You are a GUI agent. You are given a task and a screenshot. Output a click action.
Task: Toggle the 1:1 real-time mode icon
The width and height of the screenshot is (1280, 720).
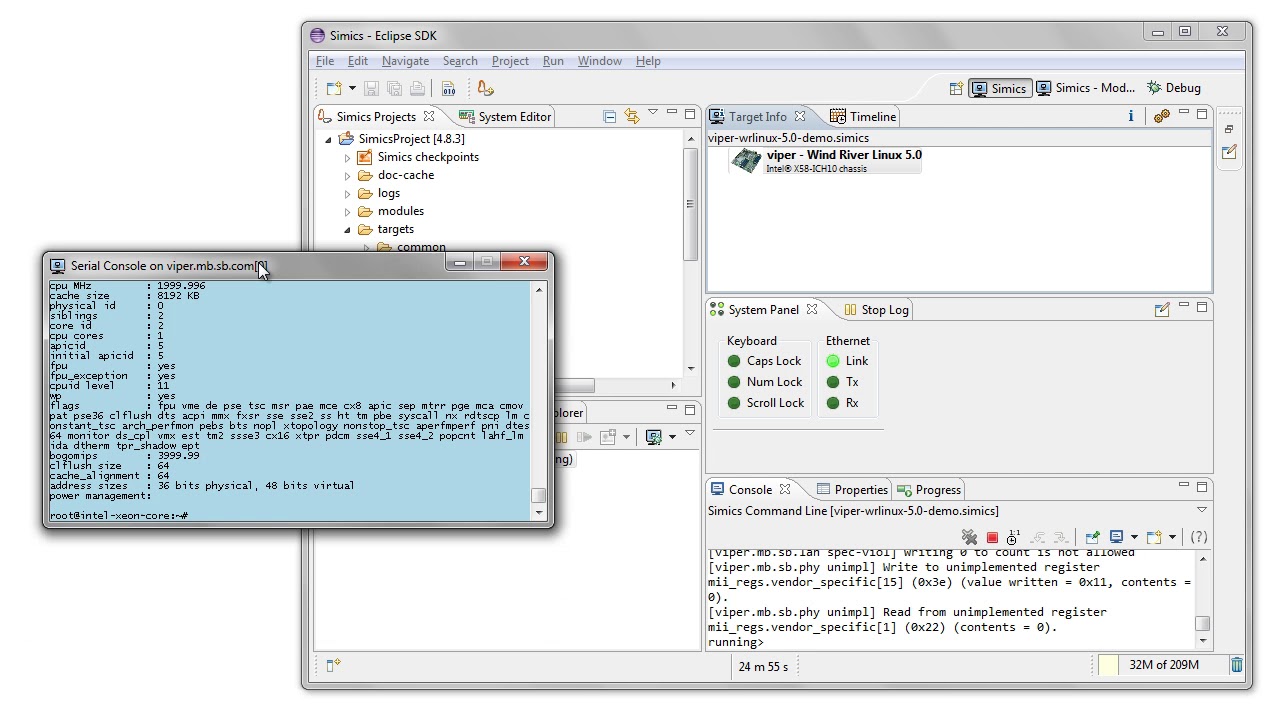(x=1013, y=538)
